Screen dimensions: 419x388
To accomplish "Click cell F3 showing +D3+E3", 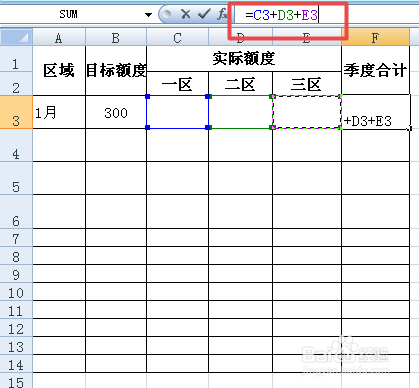I will 376,112.
